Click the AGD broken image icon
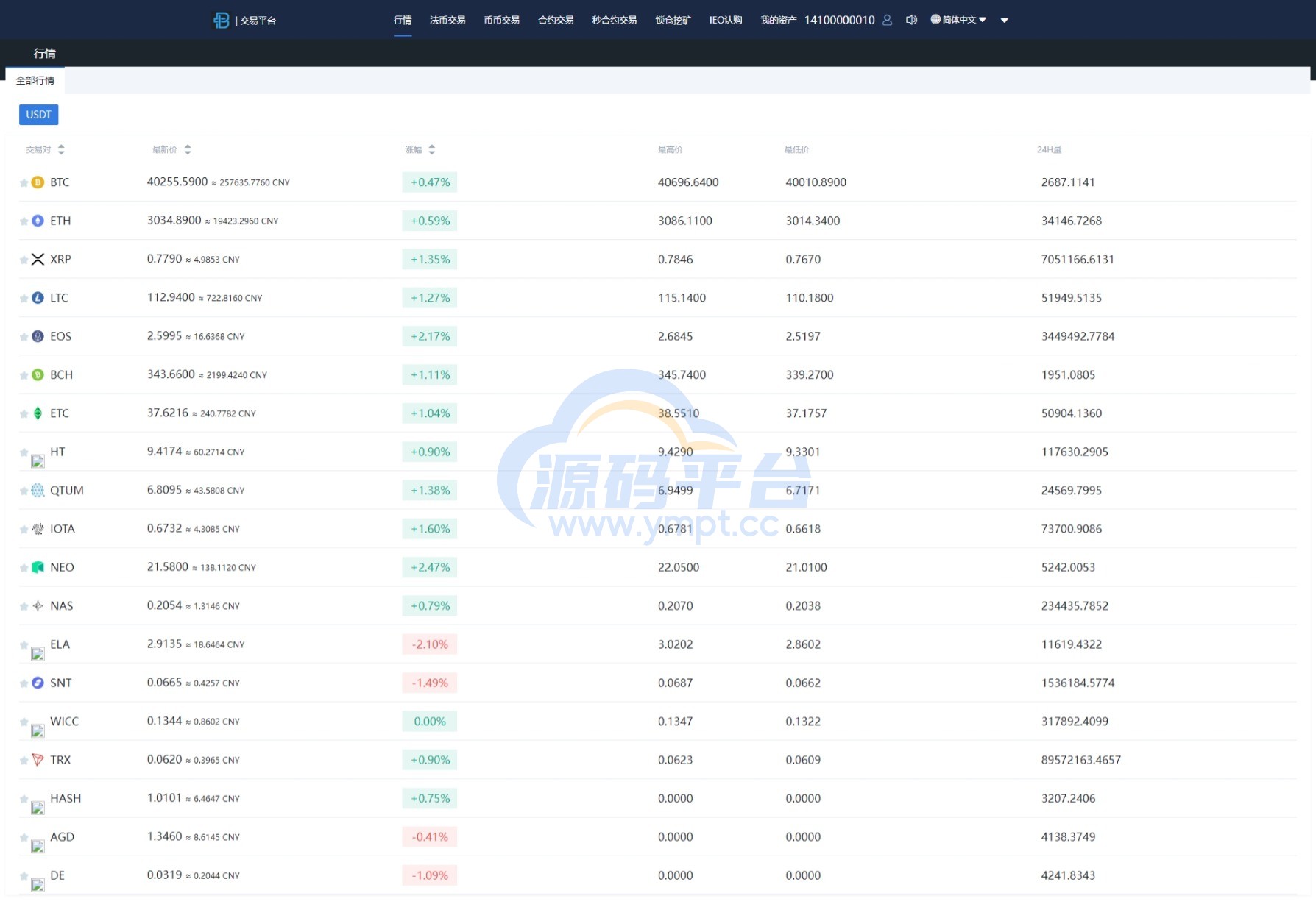The image size is (1316, 921). pos(38,847)
